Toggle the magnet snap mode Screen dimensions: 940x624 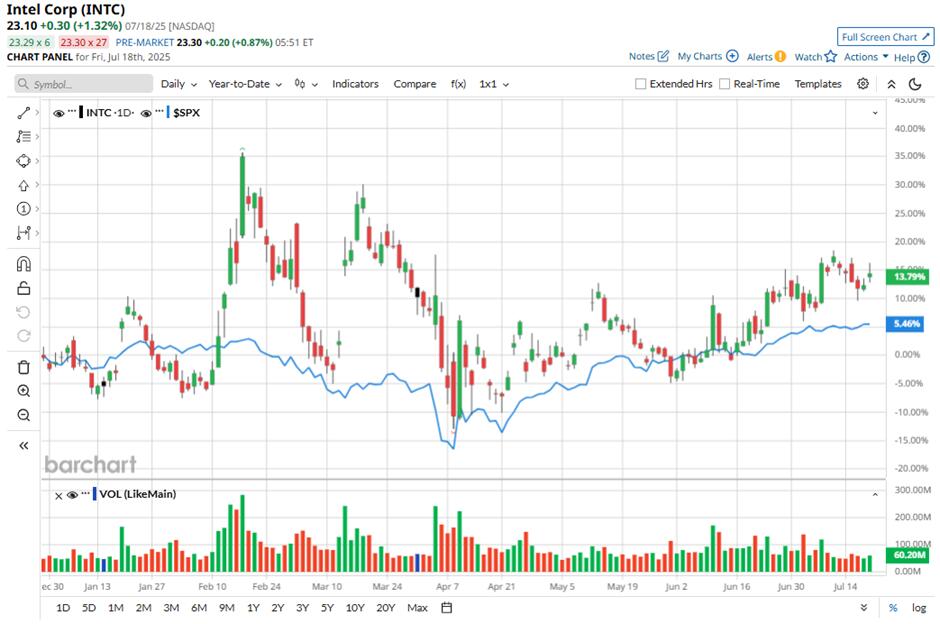pyautogui.click(x=23, y=264)
